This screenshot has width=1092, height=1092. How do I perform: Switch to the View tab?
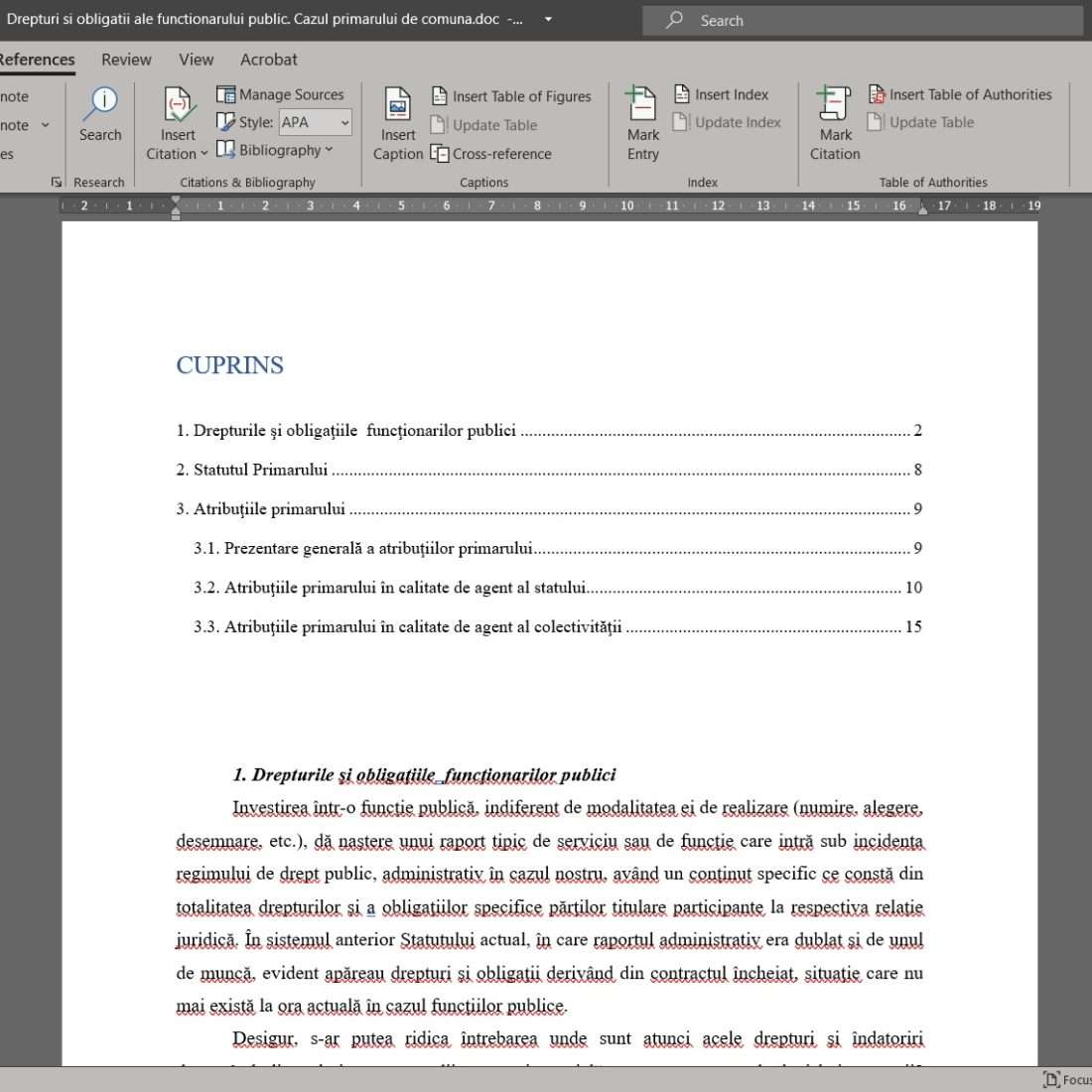pos(196,60)
